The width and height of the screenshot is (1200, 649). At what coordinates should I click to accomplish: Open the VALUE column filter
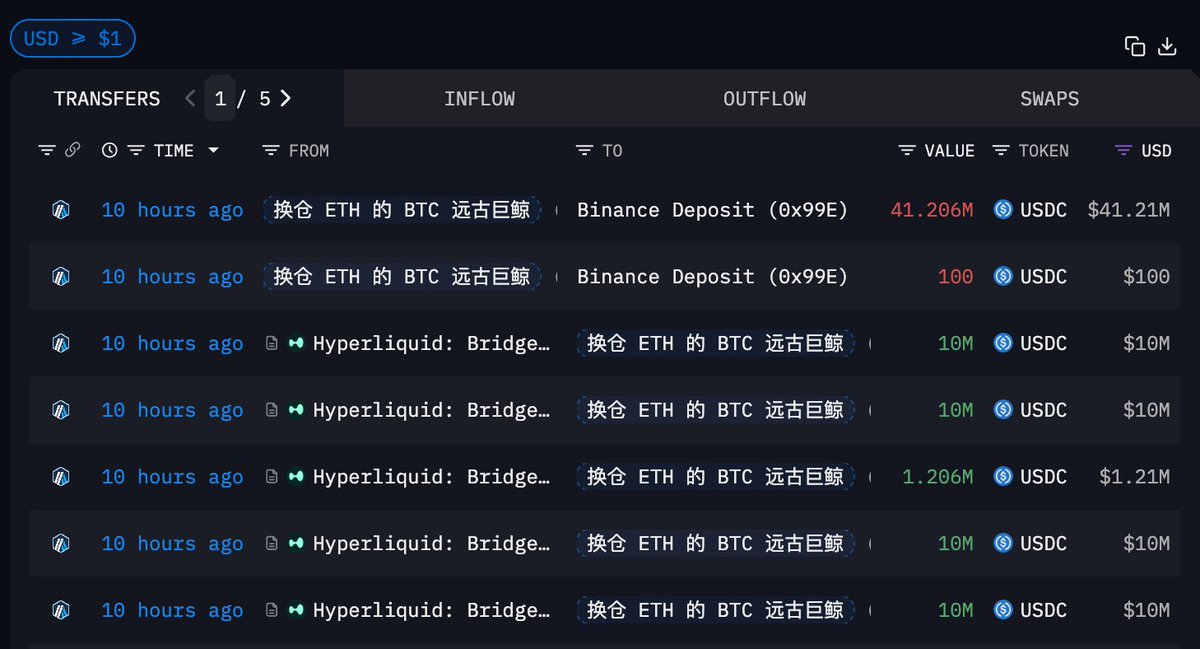tap(907, 150)
